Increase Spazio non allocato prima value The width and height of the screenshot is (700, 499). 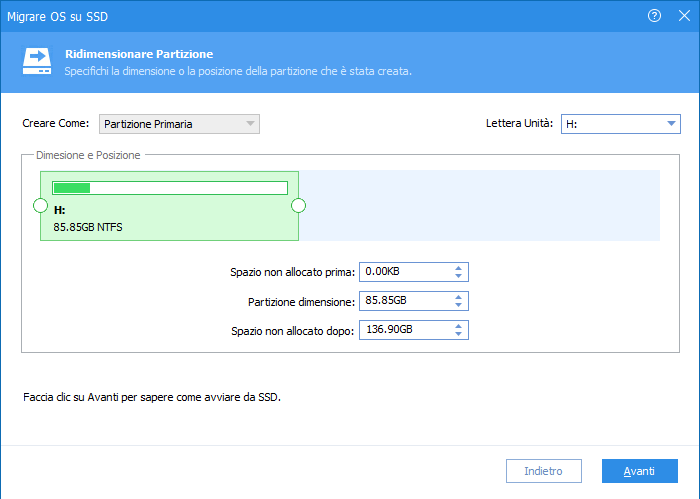pos(458,268)
